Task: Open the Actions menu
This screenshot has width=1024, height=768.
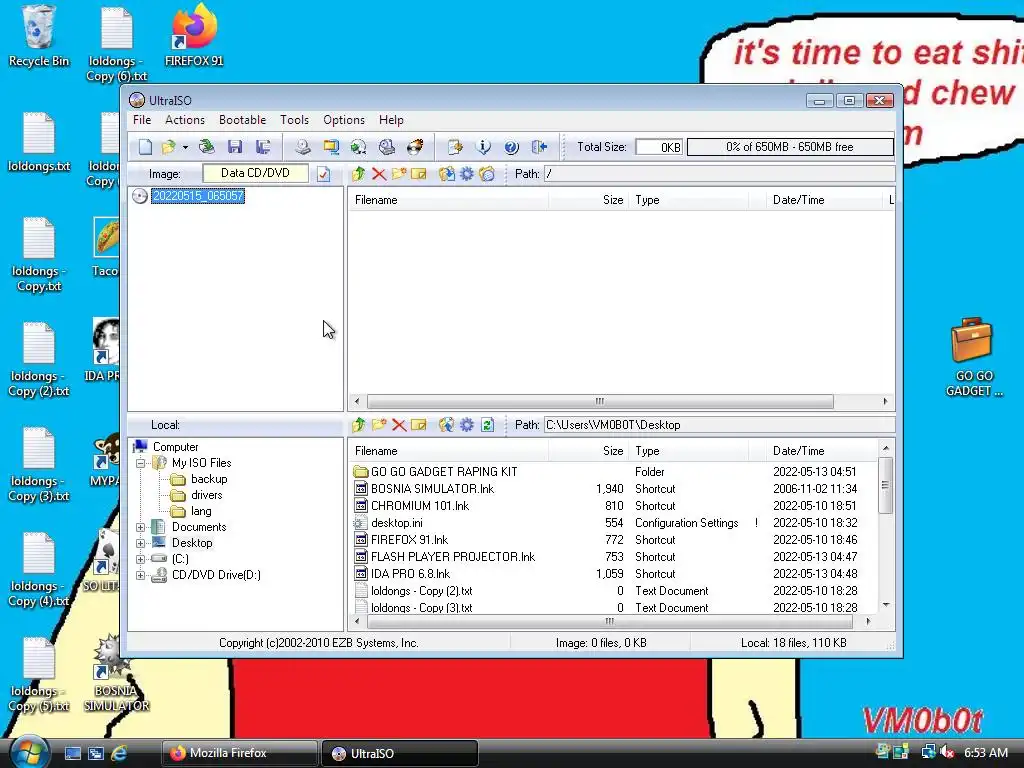Action: (x=185, y=120)
